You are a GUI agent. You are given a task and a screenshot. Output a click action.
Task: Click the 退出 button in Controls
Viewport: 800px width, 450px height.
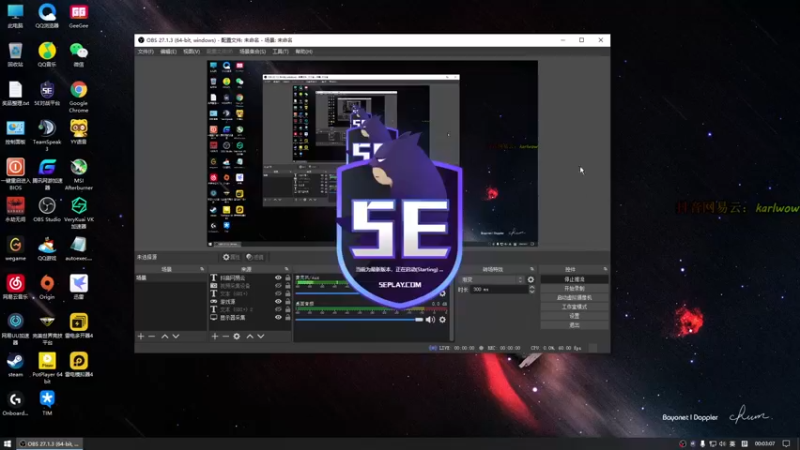[x=574, y=325]
